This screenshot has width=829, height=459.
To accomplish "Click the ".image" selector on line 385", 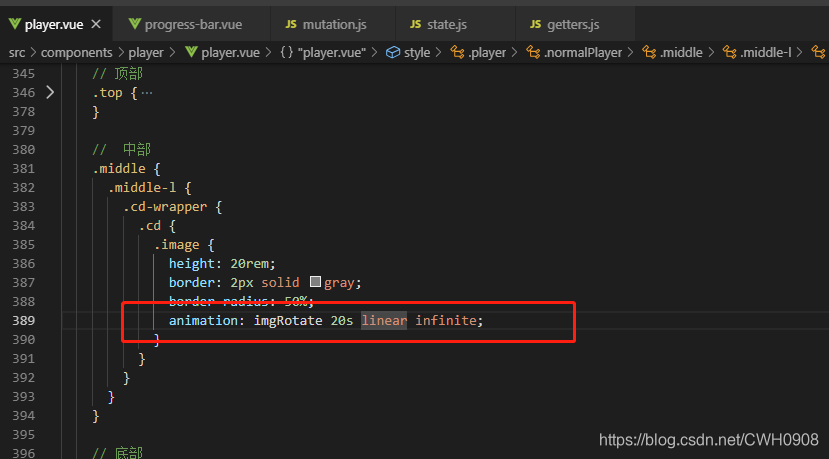I will 177,245.
